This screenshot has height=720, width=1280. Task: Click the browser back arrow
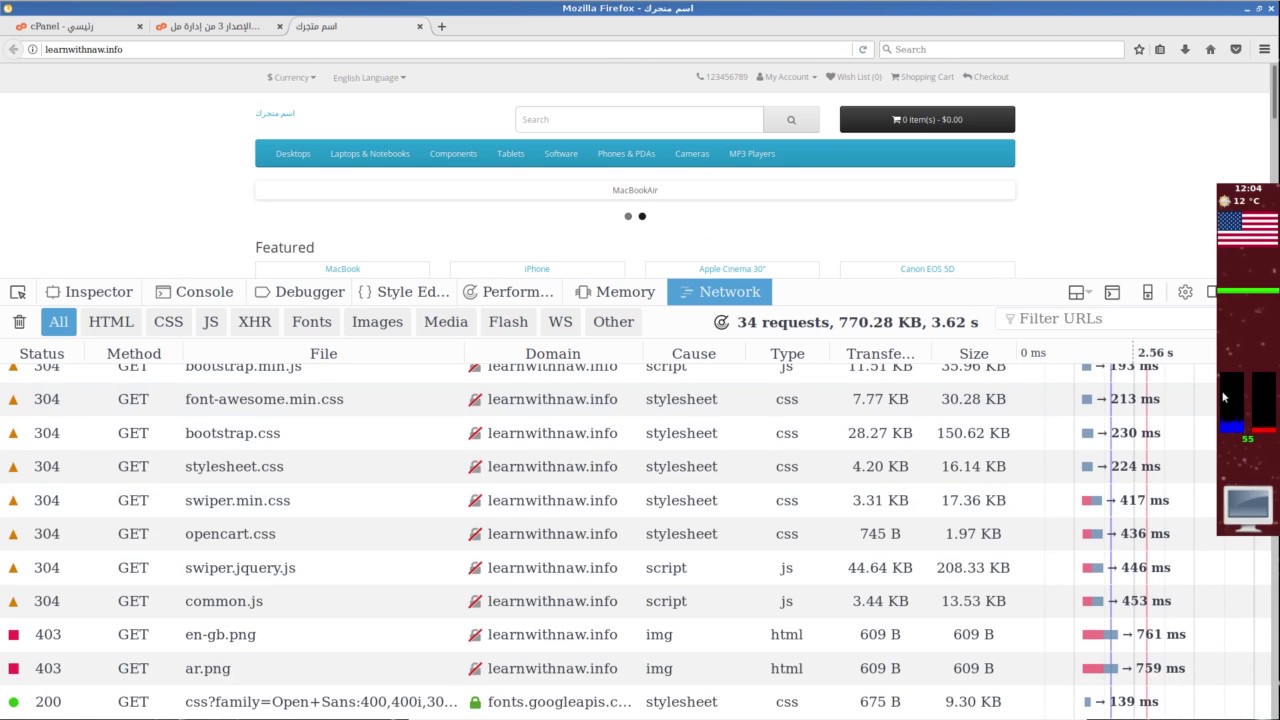coord(13,49)
